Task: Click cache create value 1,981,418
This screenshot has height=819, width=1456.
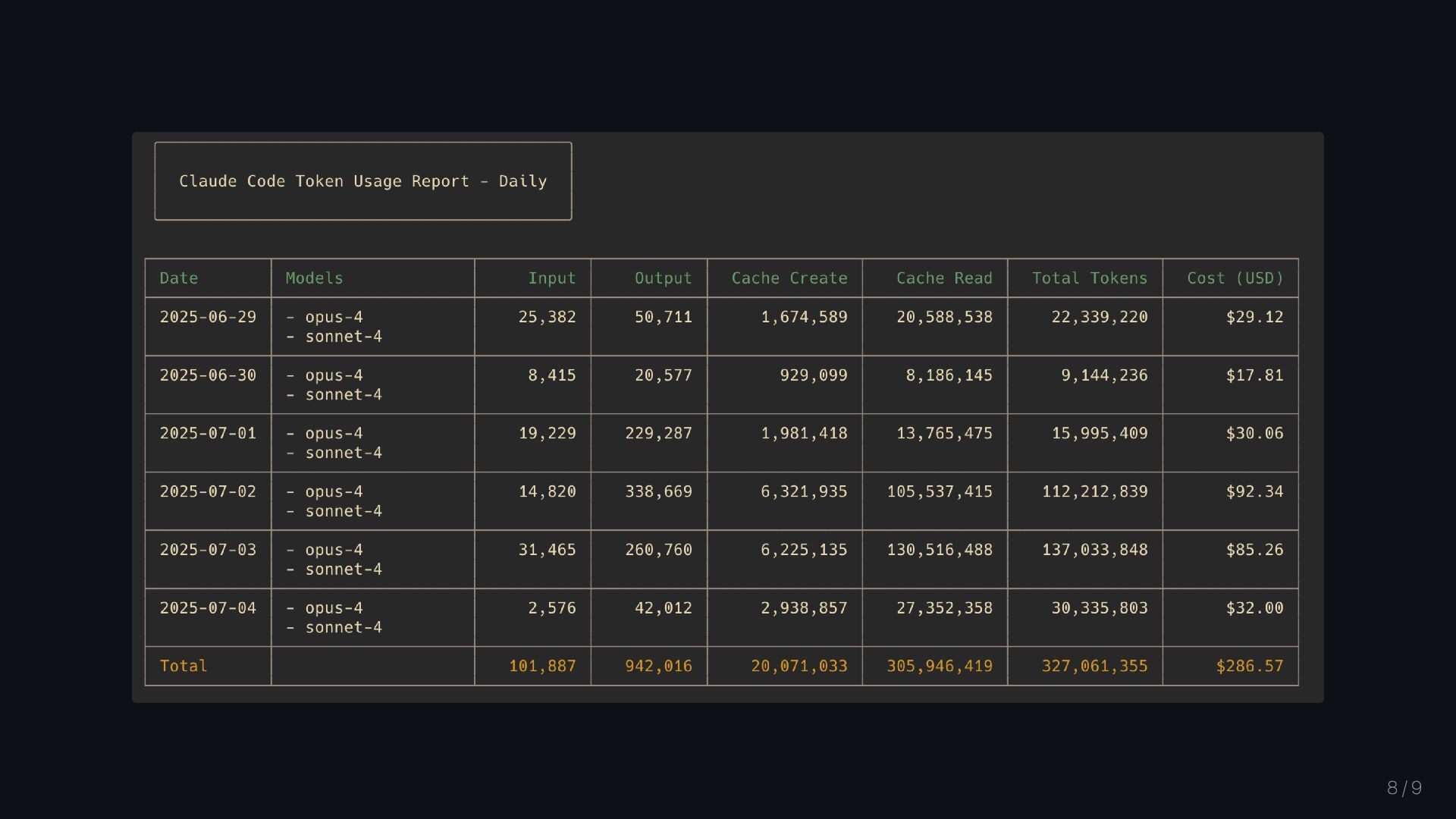Action: tap(805, 433)
